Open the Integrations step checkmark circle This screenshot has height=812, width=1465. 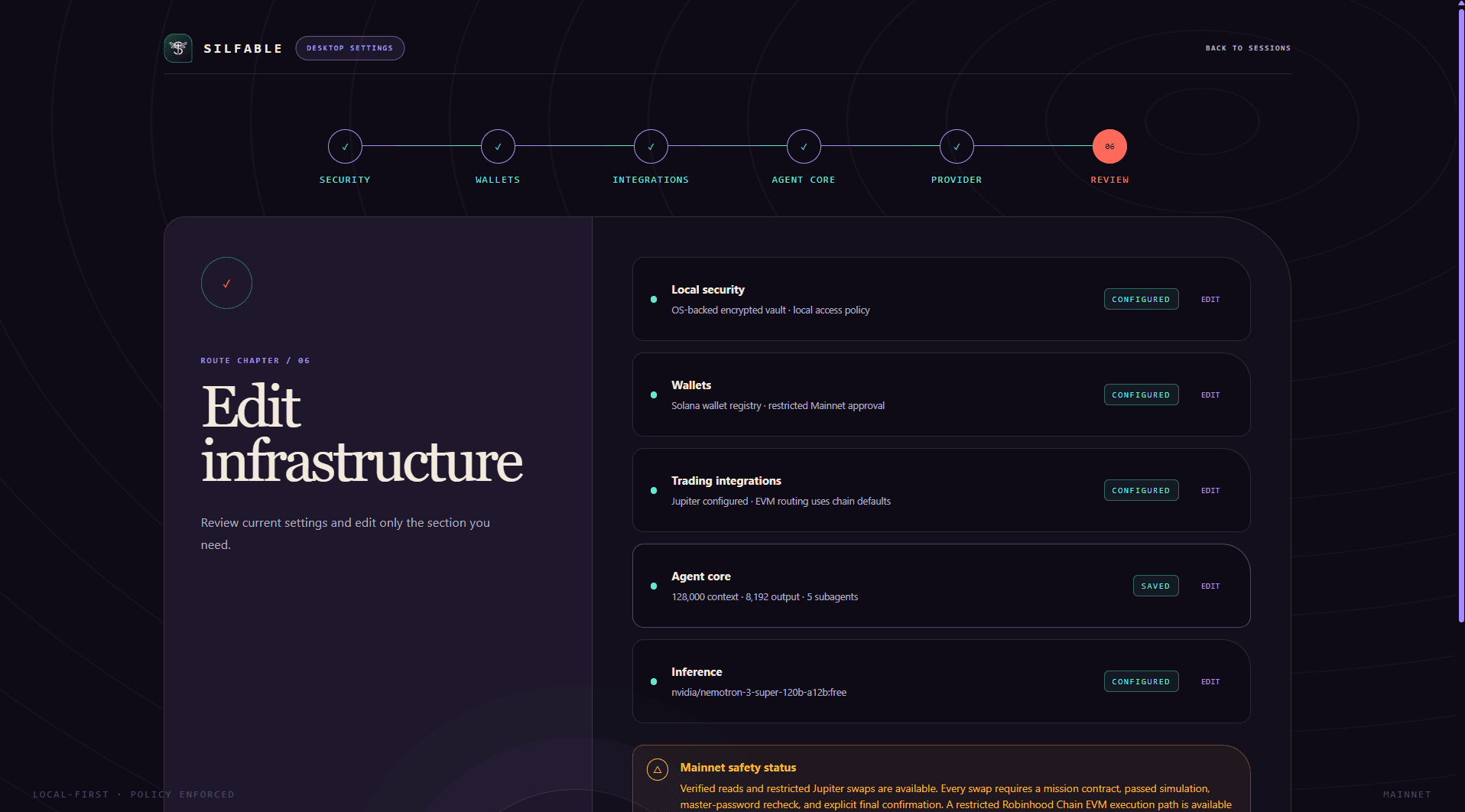click(x=651, y=146)
